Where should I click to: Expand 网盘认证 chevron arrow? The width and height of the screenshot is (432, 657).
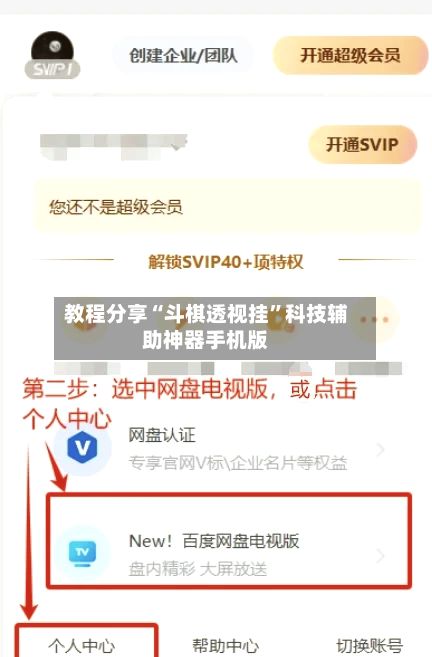[x=380, y=450]
